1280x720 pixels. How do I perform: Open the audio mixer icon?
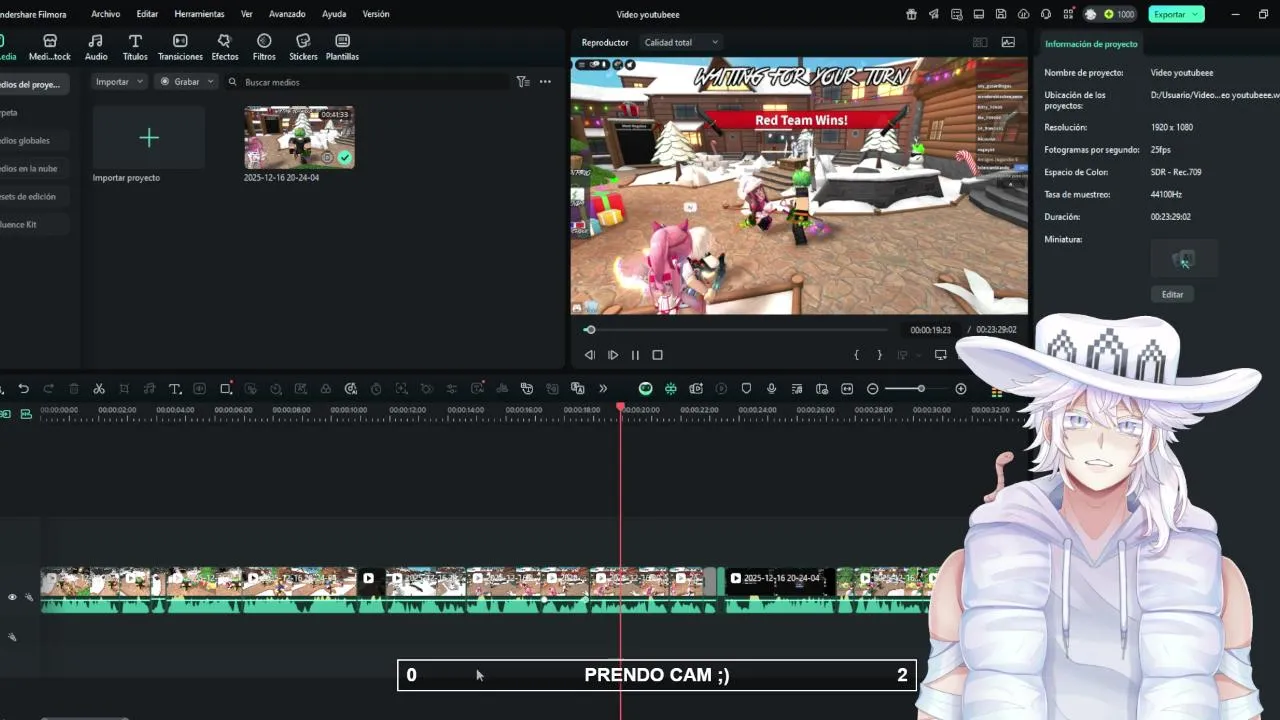pyautogui.click(x=797, y=389)
